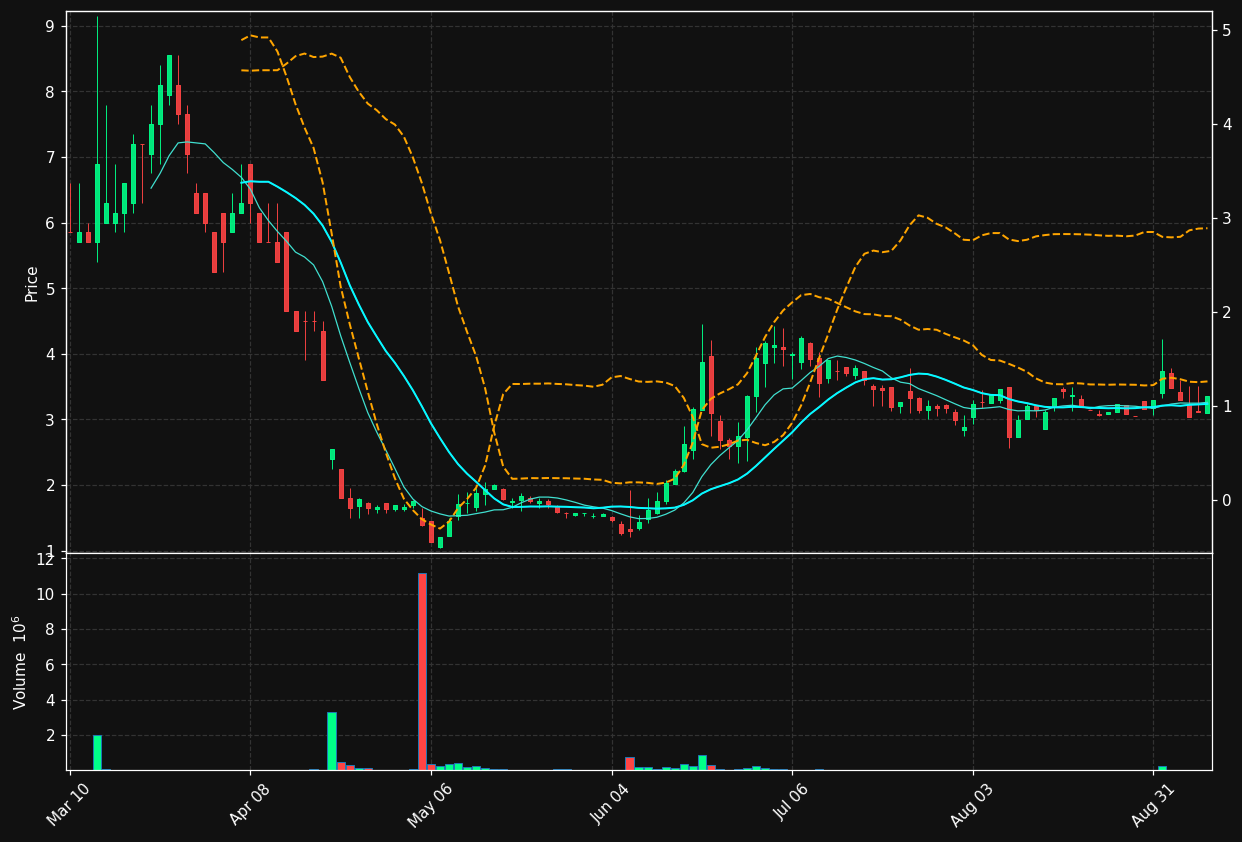Click price axis value 6

(50, 223)
